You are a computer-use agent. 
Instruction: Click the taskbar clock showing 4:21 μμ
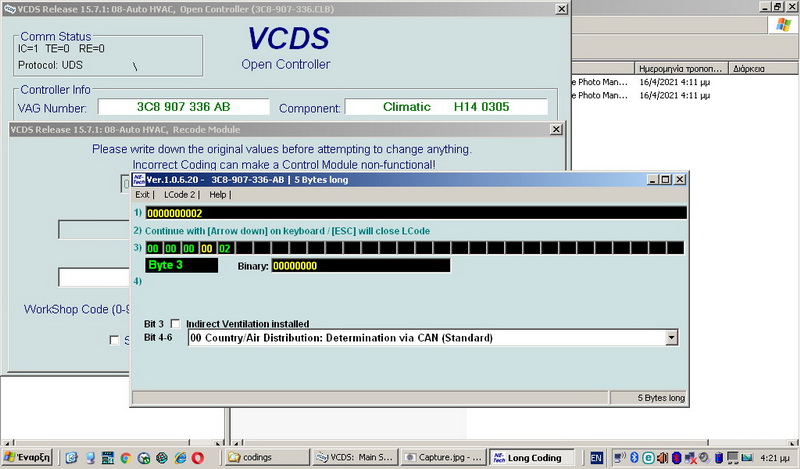coord(774,458)
